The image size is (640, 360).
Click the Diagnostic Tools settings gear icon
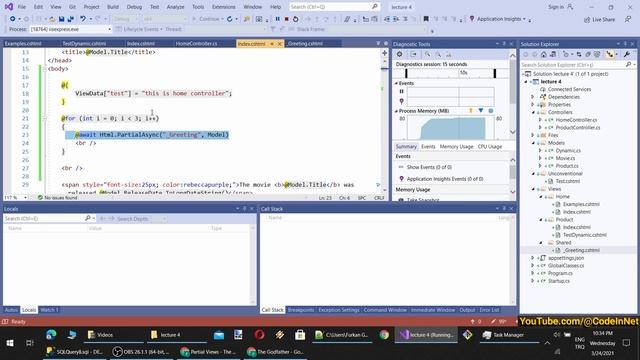click(x=400, y=54)
